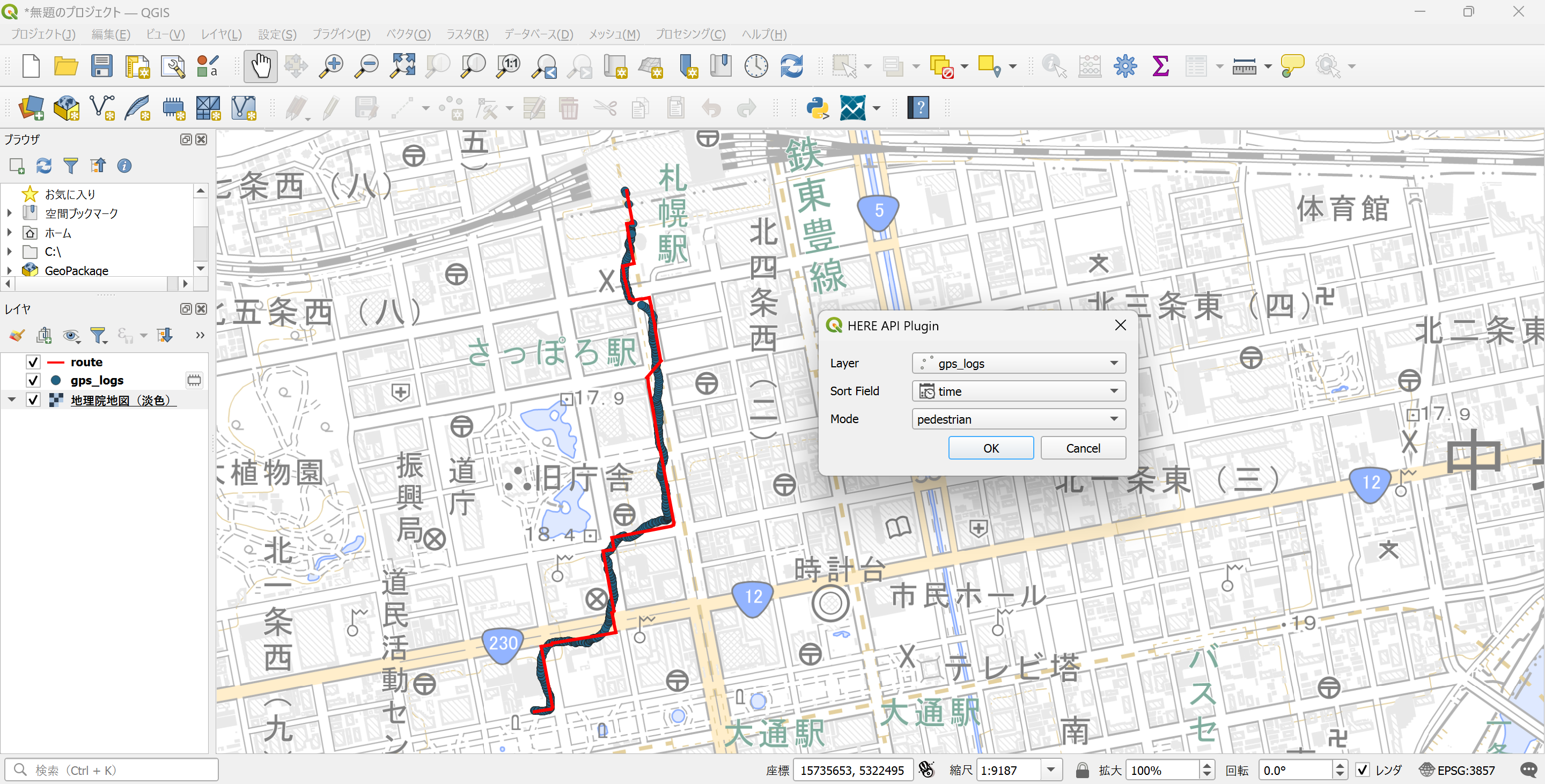Show statistical summary with the sigma icon
1545x784 pixels.
coord(1160,66)
